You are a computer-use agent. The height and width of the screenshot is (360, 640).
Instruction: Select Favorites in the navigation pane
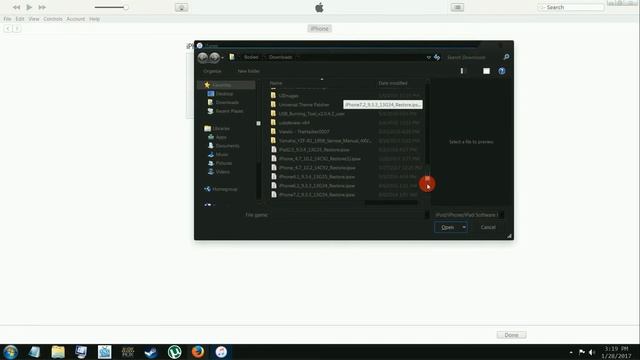[222, 85]
